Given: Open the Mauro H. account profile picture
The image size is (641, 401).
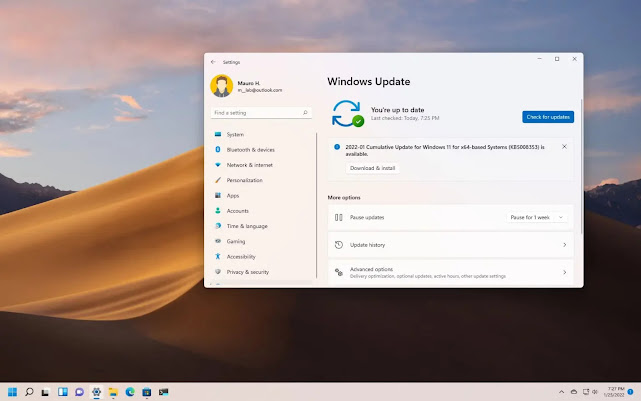Looking at the screenshot, I should (222, 86).
